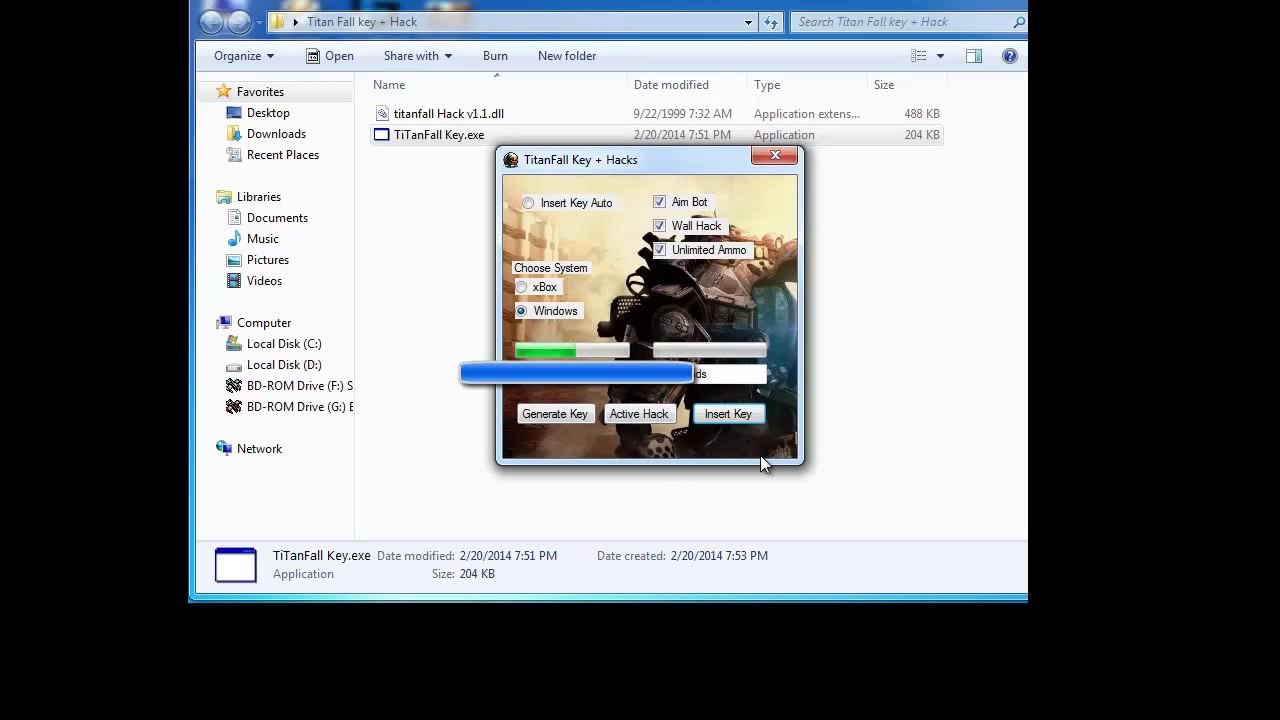
Task: Click the green progress bar
Action: tap(572, 351)
